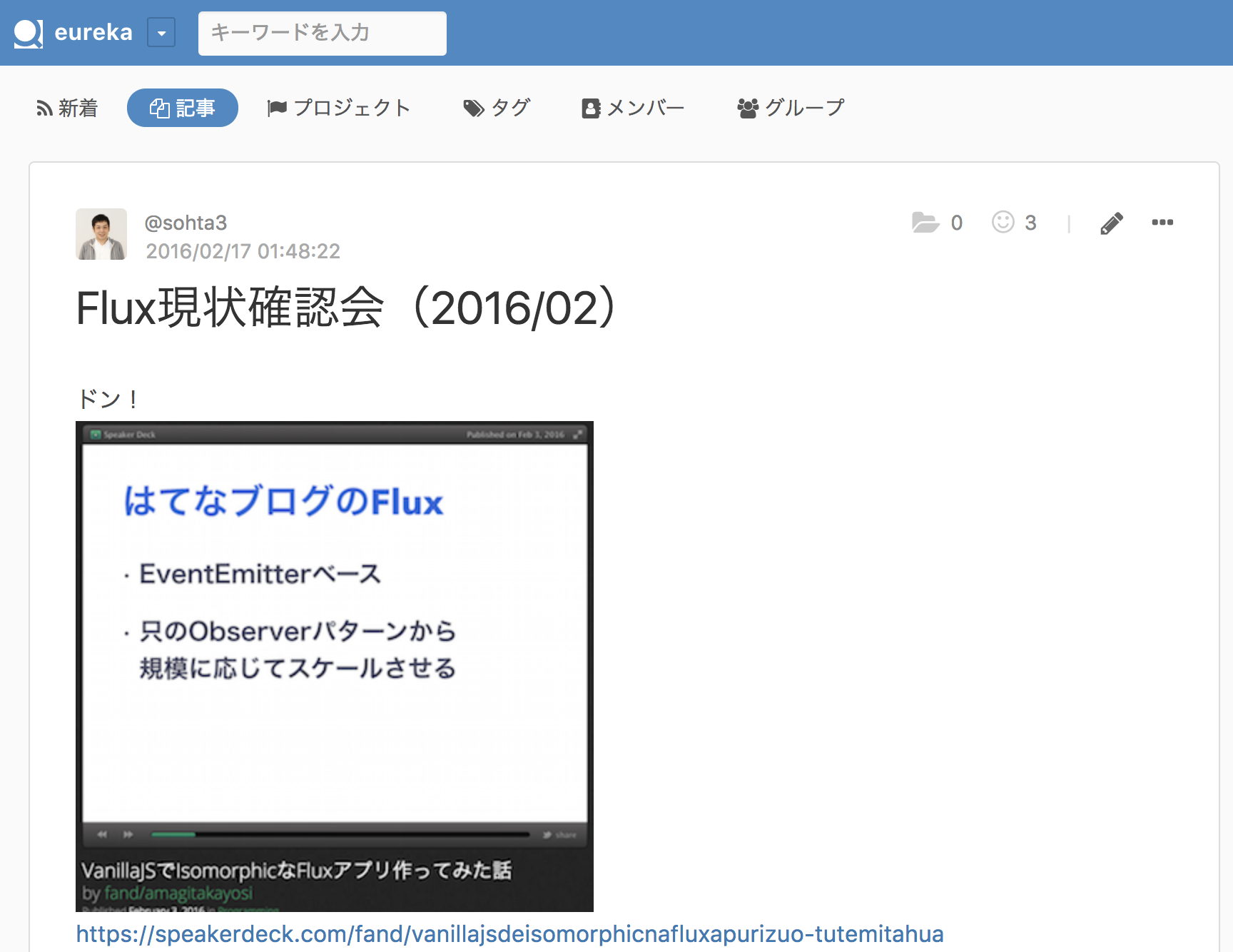Go to the プロジェクト tab

(338, 108)
